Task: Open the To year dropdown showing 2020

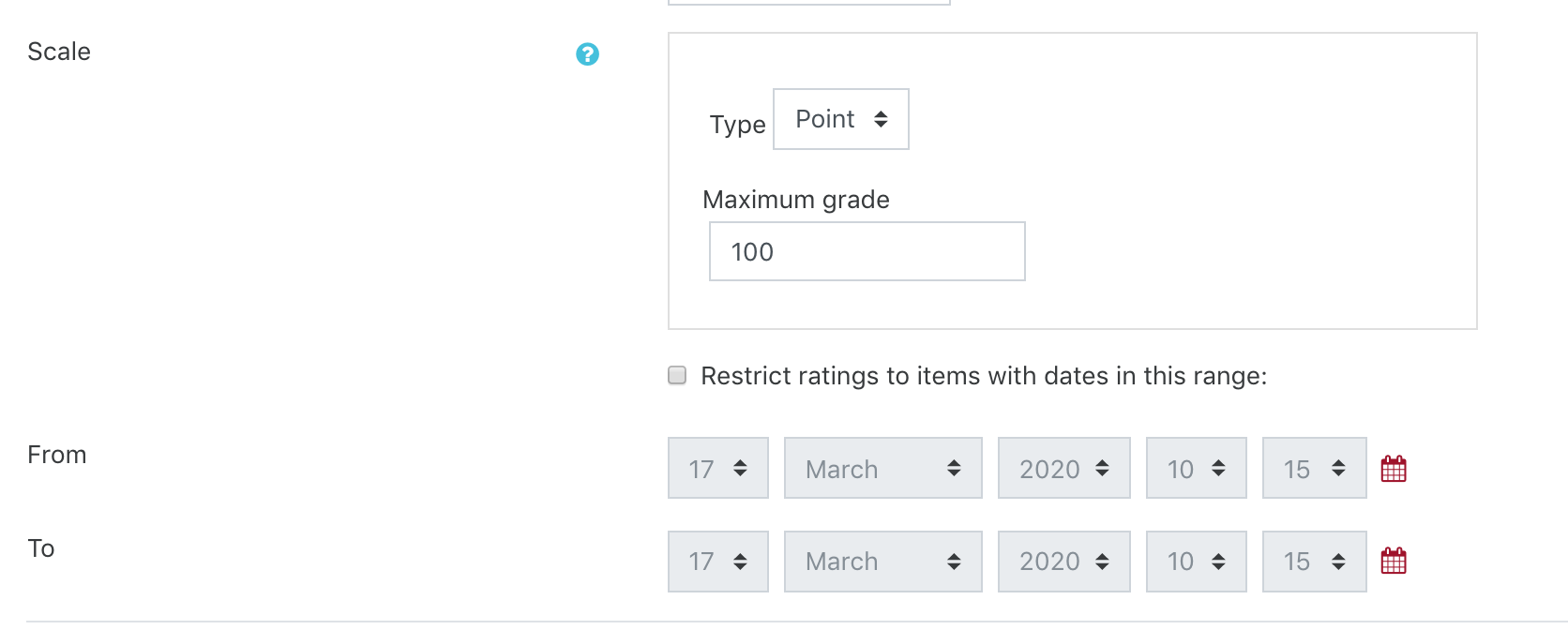Action: 1063,562
